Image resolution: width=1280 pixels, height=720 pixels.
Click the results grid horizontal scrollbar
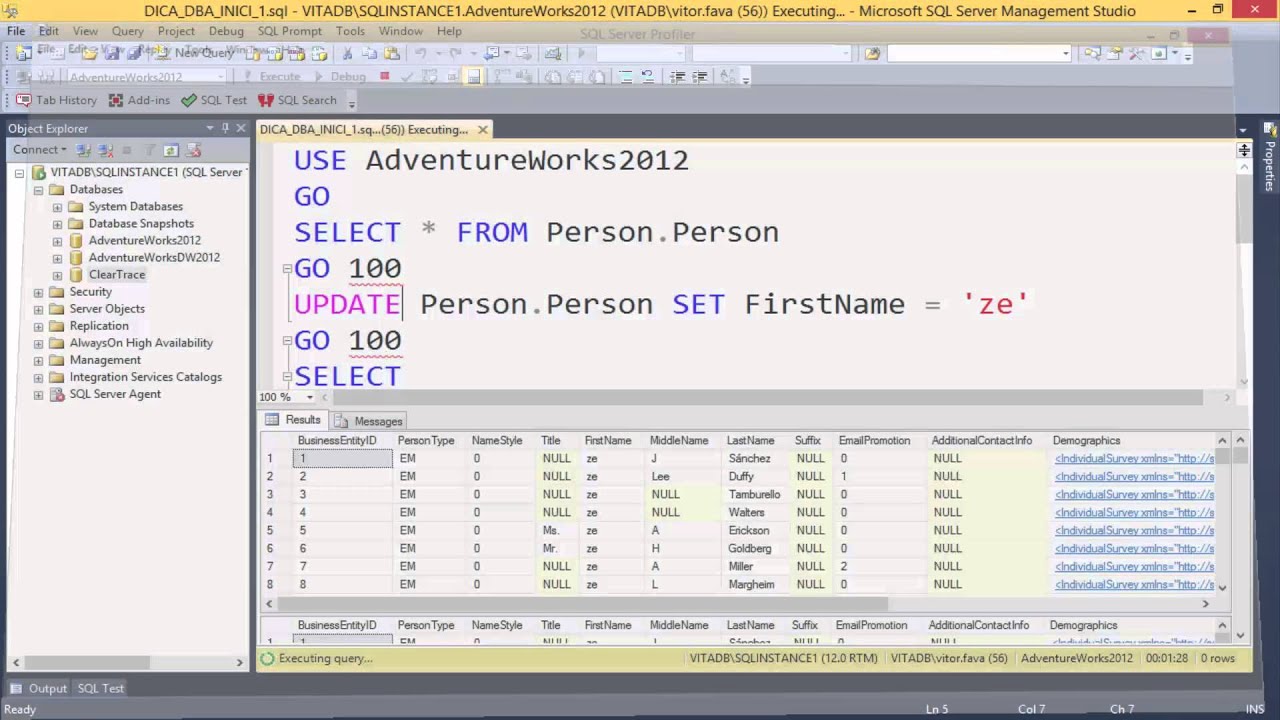737,603
